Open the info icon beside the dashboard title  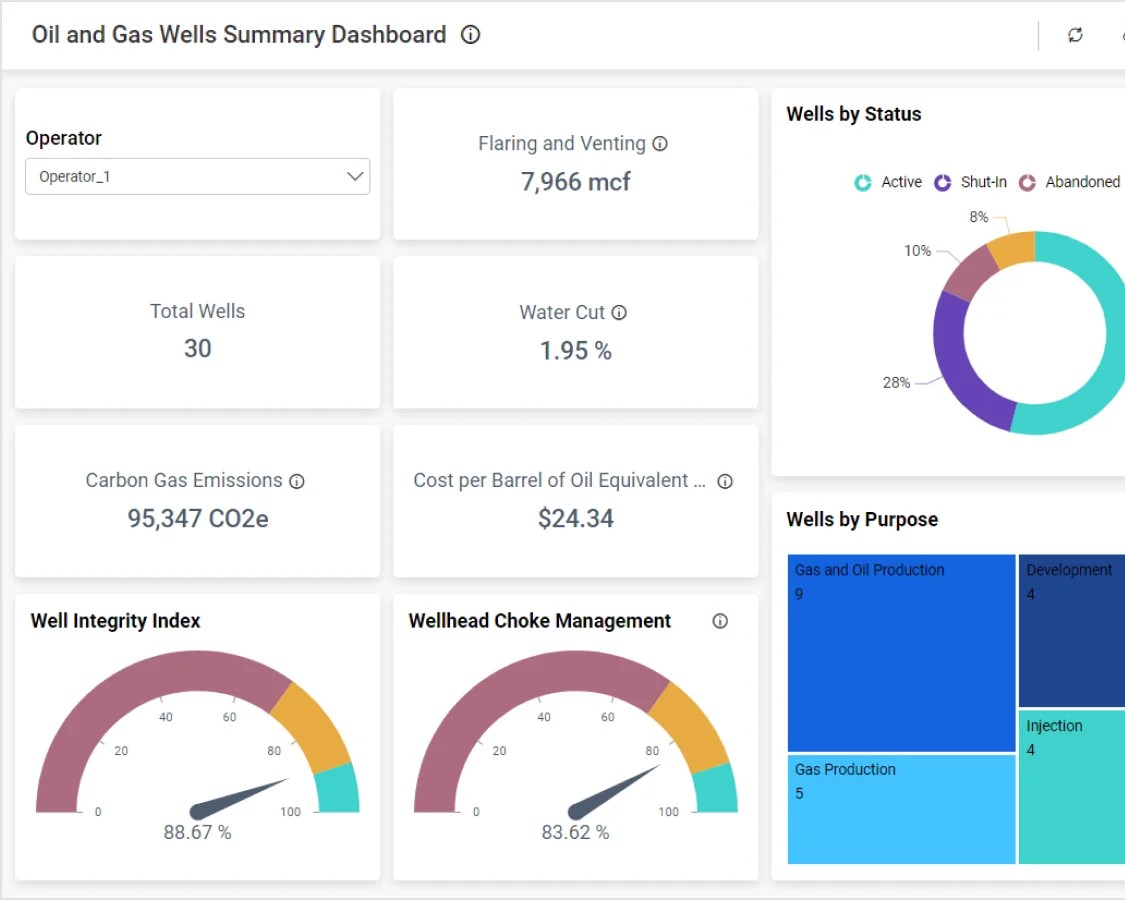pos(470,34)
